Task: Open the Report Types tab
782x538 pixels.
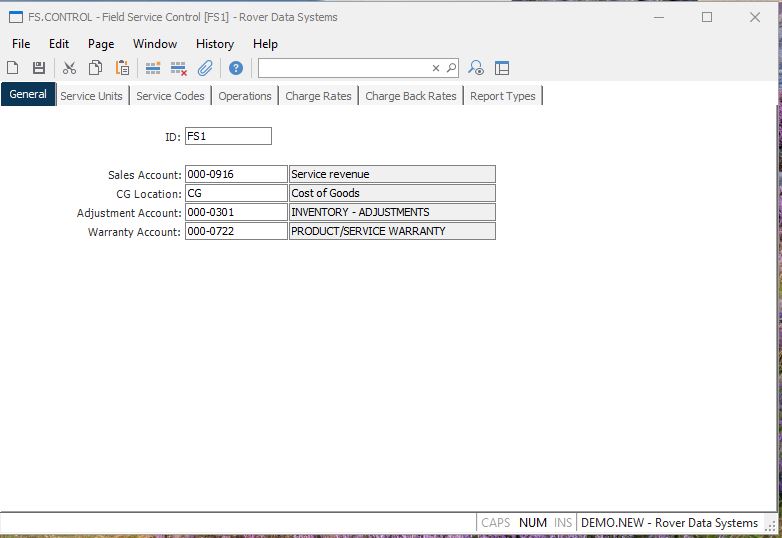Action: 503,96
